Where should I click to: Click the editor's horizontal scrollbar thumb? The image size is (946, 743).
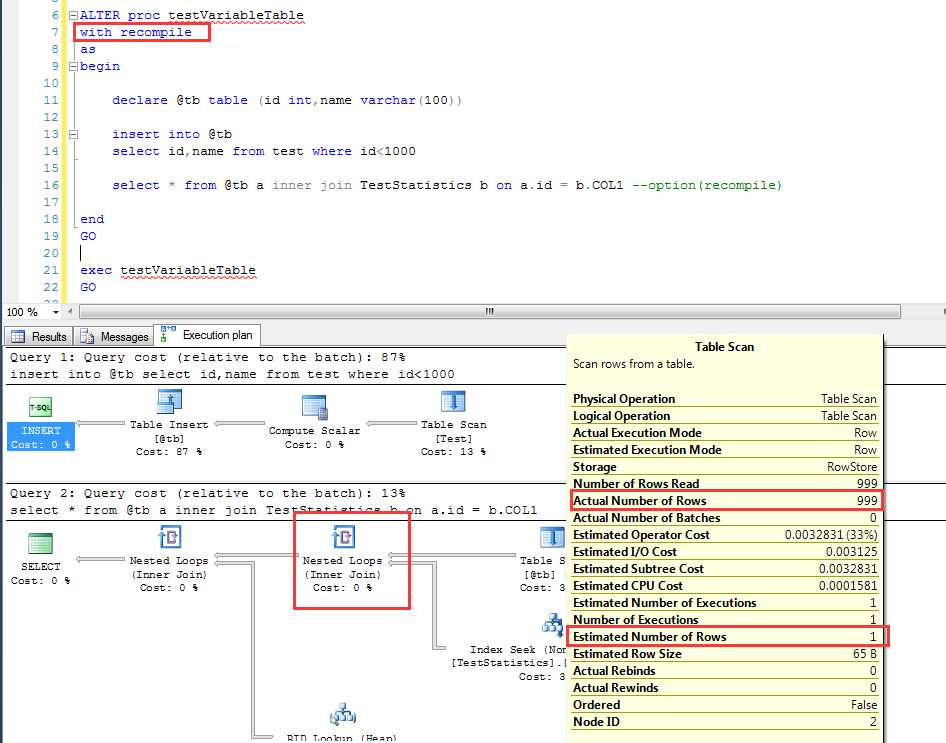[489, 312]
